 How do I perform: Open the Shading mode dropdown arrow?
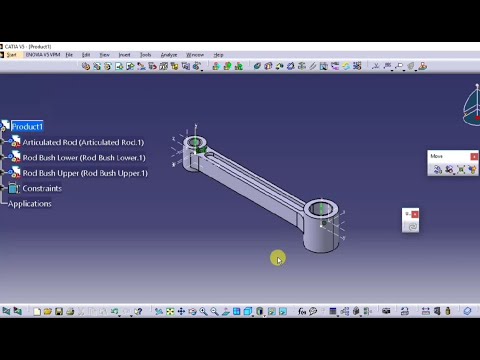[264, 315]
